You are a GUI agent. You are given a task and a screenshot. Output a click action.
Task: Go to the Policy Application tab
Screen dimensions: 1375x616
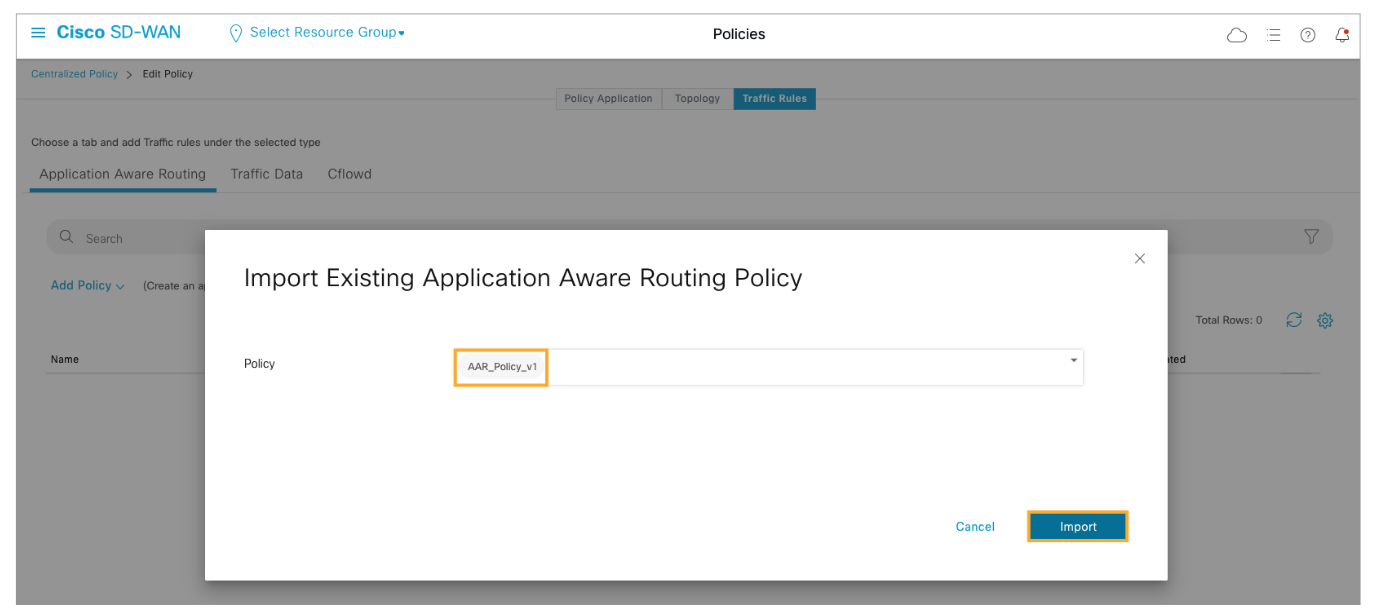coord(608,99)
